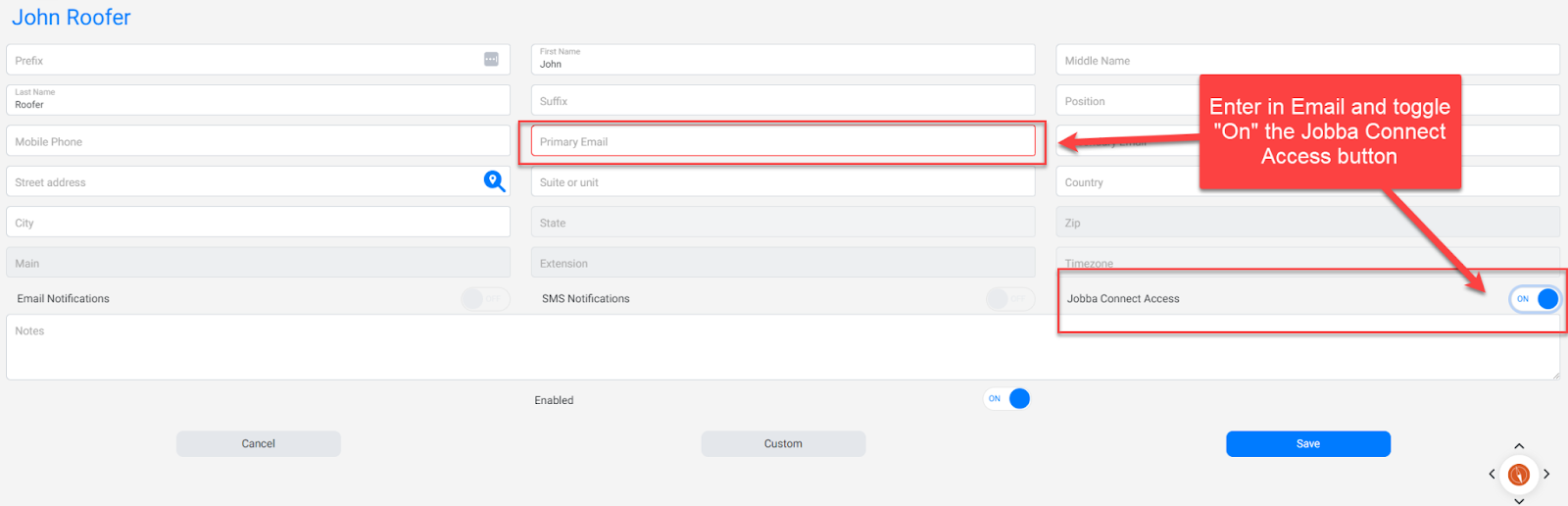This screenshot has width=1568, height=506.
Task: Focus the Mobile Phone input
Action: click(x=258, y=142)
